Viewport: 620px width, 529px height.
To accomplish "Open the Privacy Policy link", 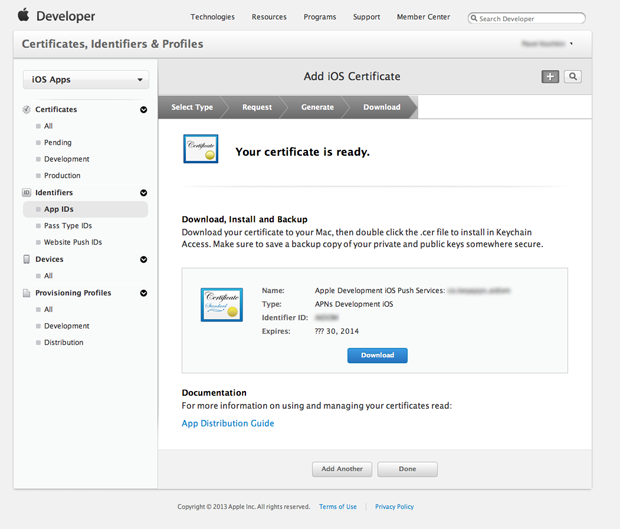I will [x=394, y=506].
